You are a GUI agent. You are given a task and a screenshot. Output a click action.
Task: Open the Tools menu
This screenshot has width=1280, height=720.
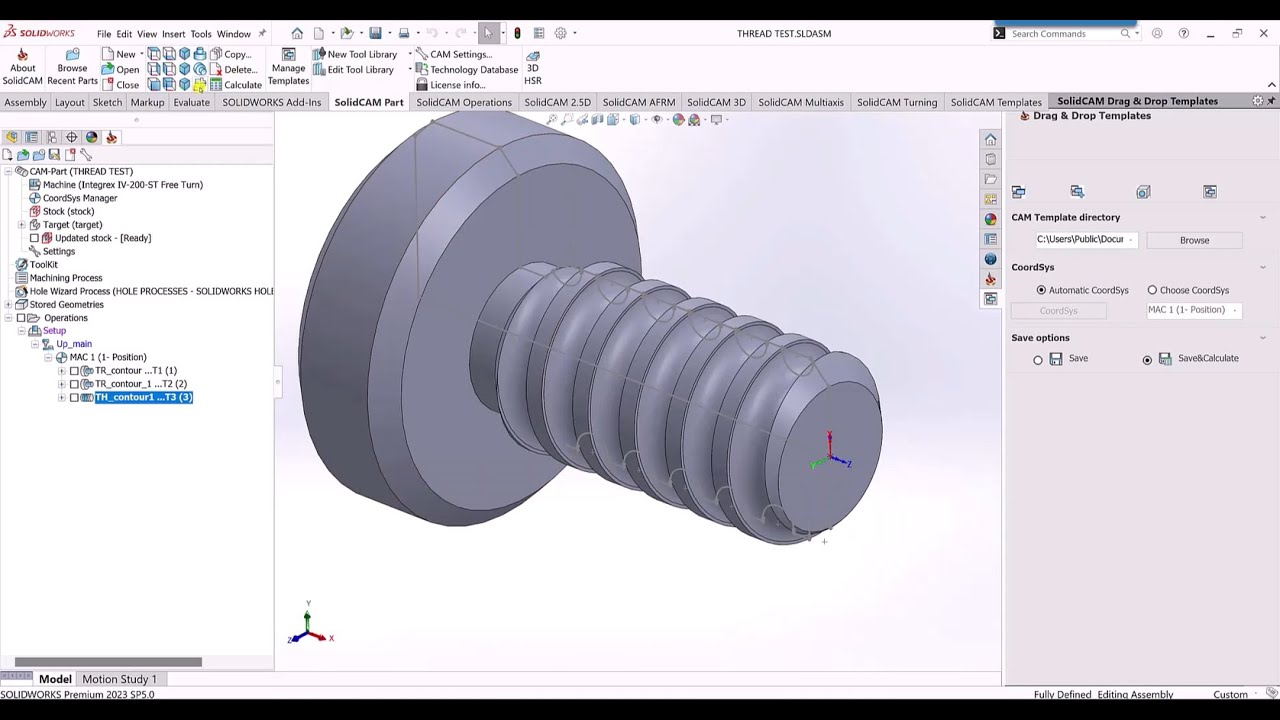coord(201,34)
